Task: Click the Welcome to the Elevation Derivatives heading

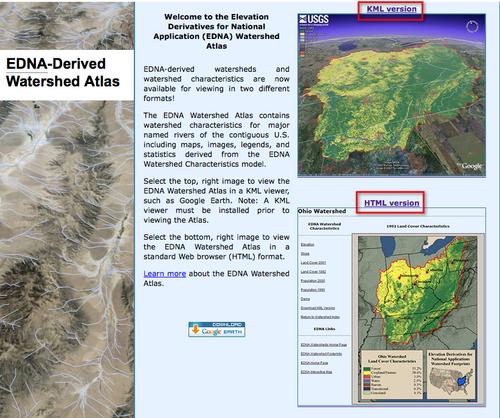Action: click(x=217, y=31)
